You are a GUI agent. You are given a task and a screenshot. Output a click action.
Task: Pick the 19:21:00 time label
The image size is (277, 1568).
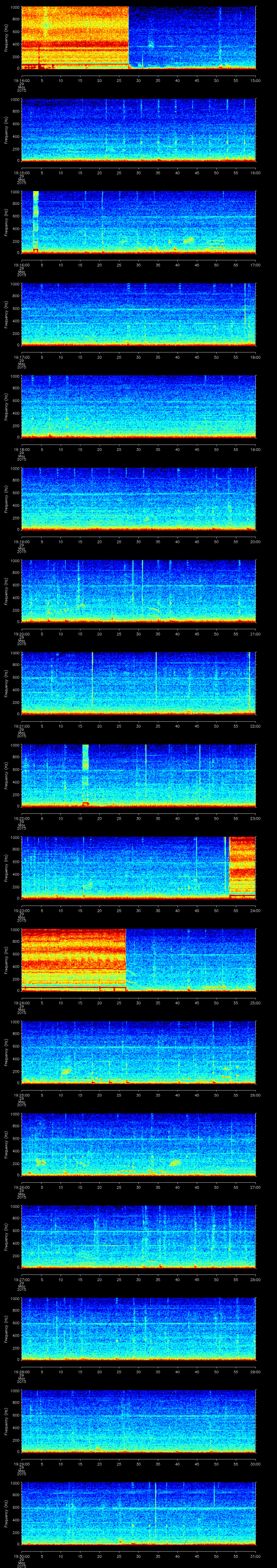pyautogui.click(x=21, y=726)
